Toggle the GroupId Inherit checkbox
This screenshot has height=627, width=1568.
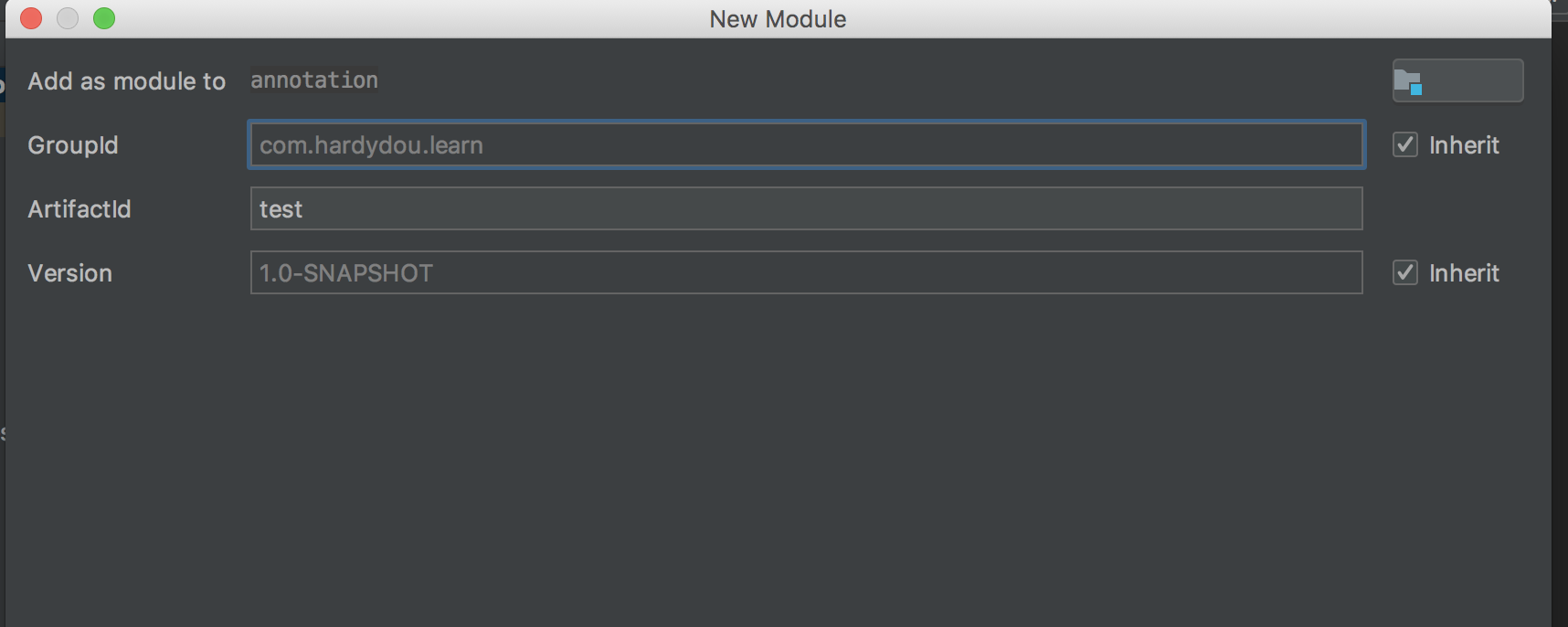1404,144
